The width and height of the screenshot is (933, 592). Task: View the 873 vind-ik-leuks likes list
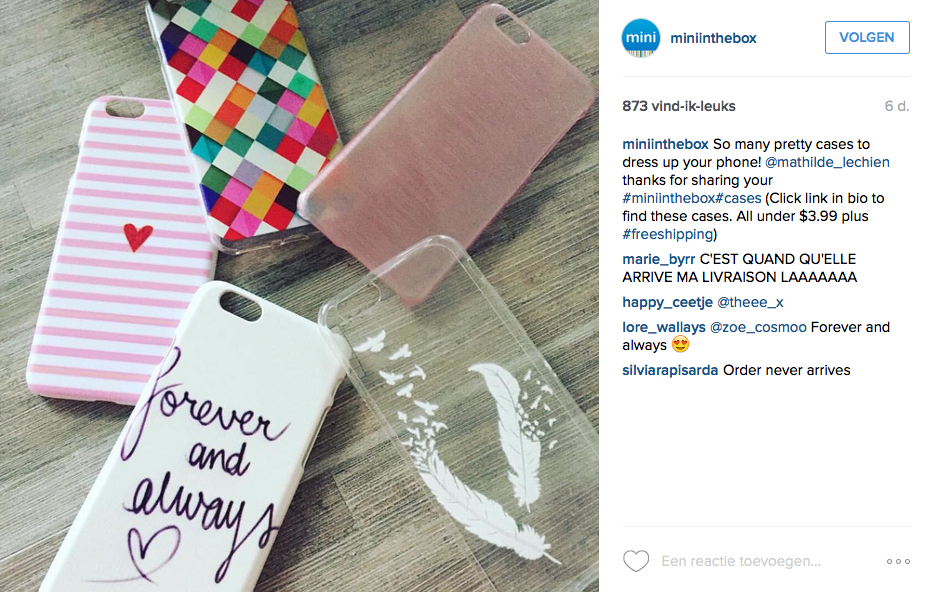point(679,107)
